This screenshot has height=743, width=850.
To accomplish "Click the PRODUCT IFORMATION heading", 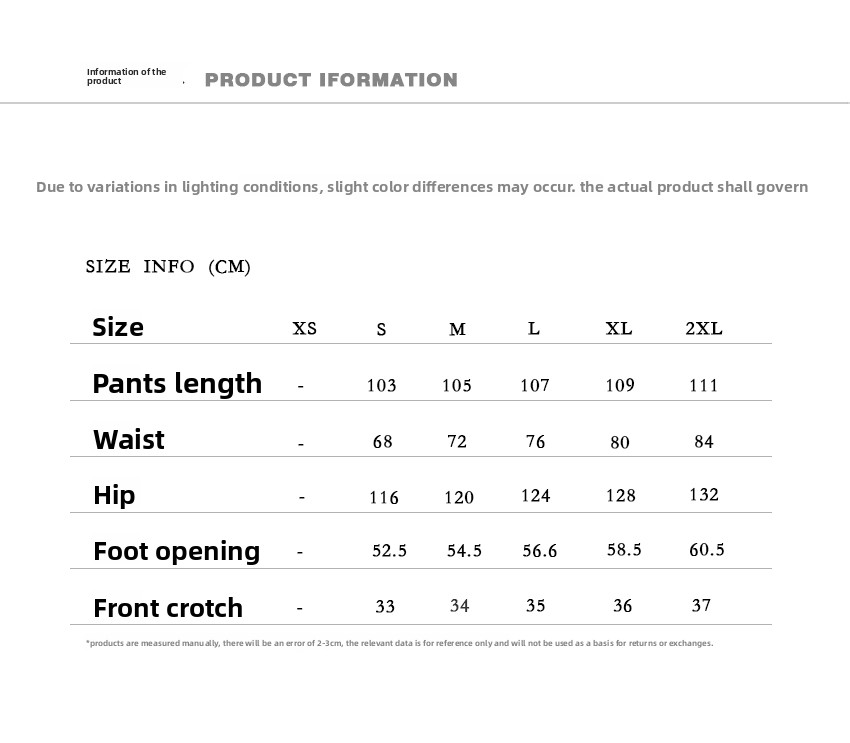I will click(331, 80).
